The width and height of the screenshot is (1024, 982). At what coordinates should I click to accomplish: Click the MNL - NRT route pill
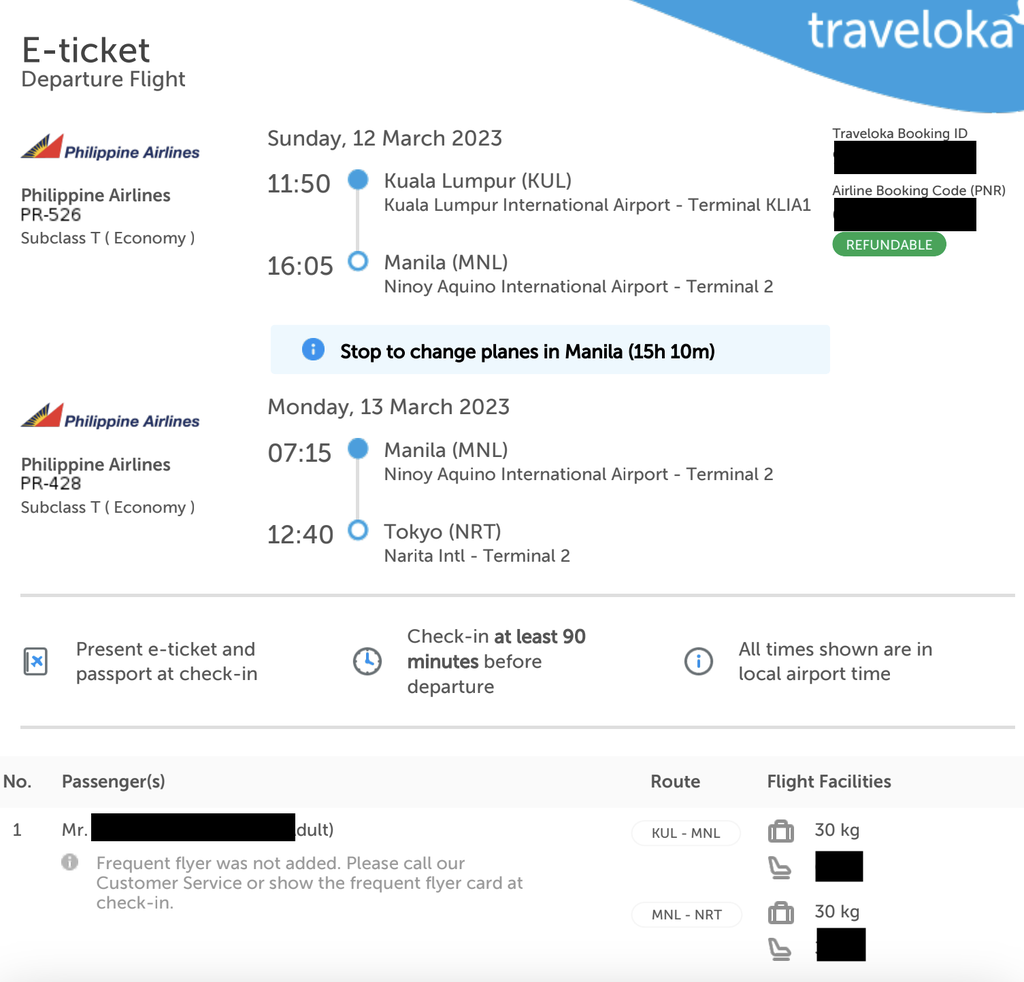click(686, 915)
